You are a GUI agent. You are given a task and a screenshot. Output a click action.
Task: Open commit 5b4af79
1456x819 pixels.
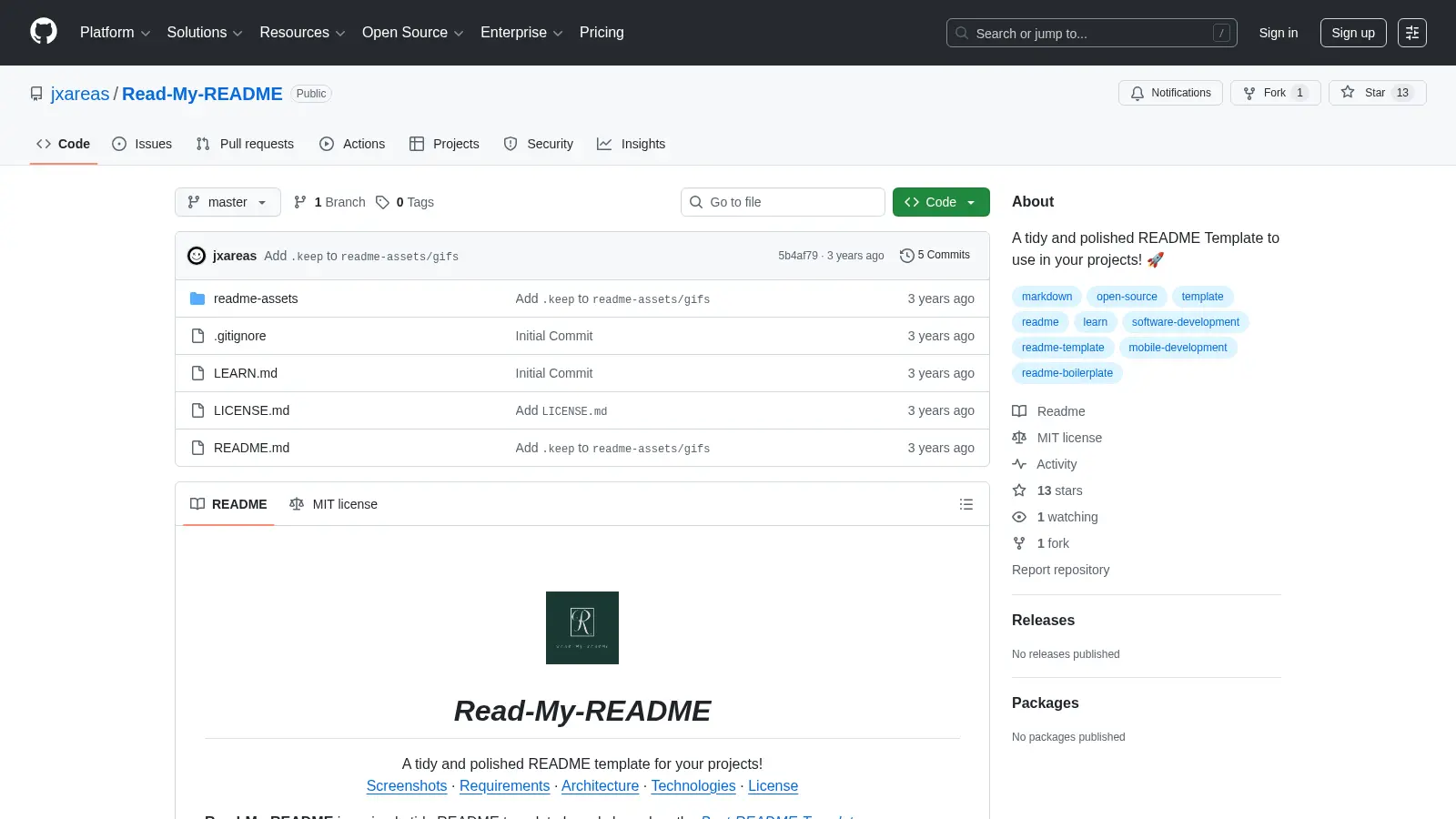click(798, 256)
